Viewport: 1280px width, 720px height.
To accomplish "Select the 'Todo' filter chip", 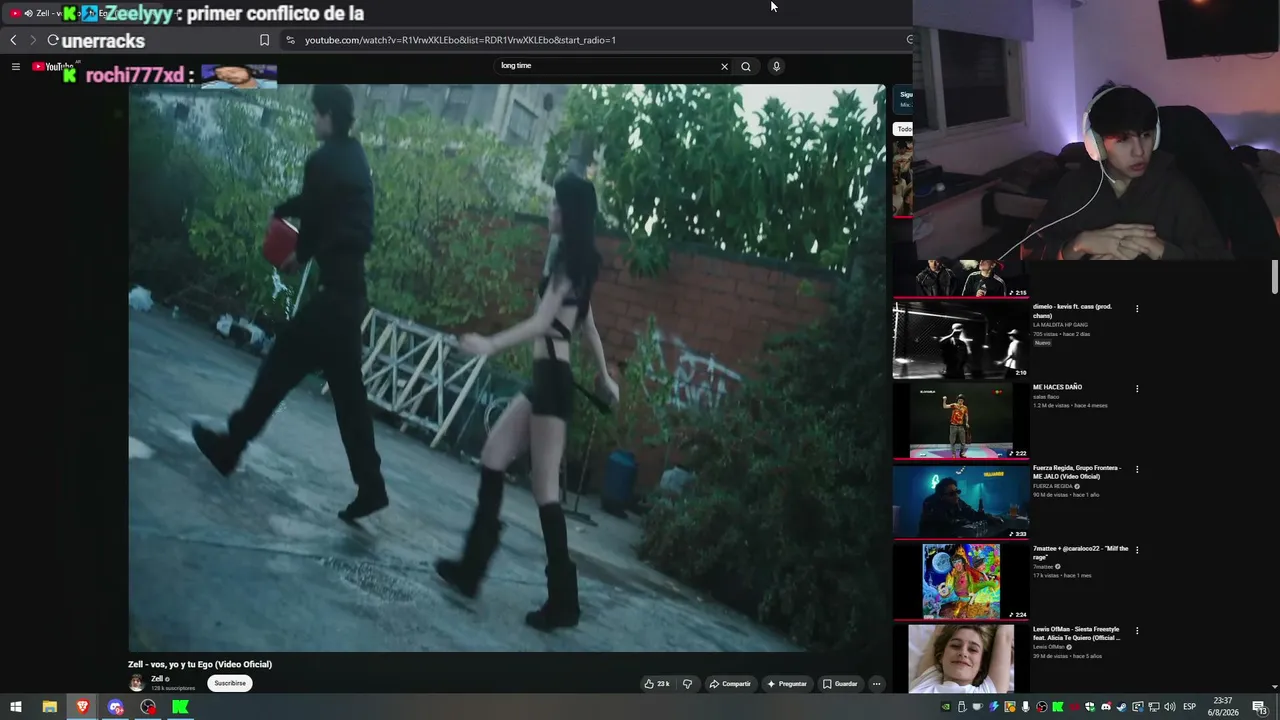I will click(904, 129).
